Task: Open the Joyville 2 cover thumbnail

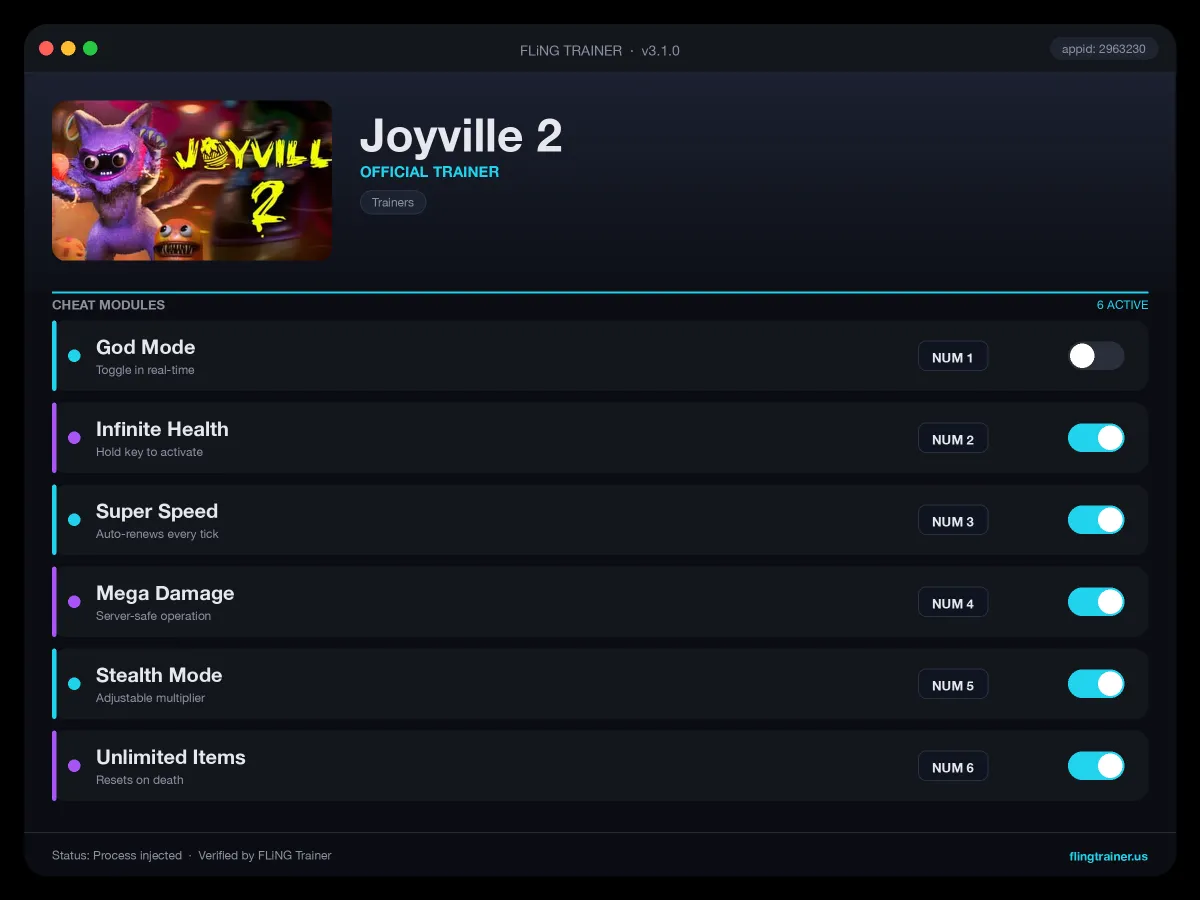Action: coord(192,180)
